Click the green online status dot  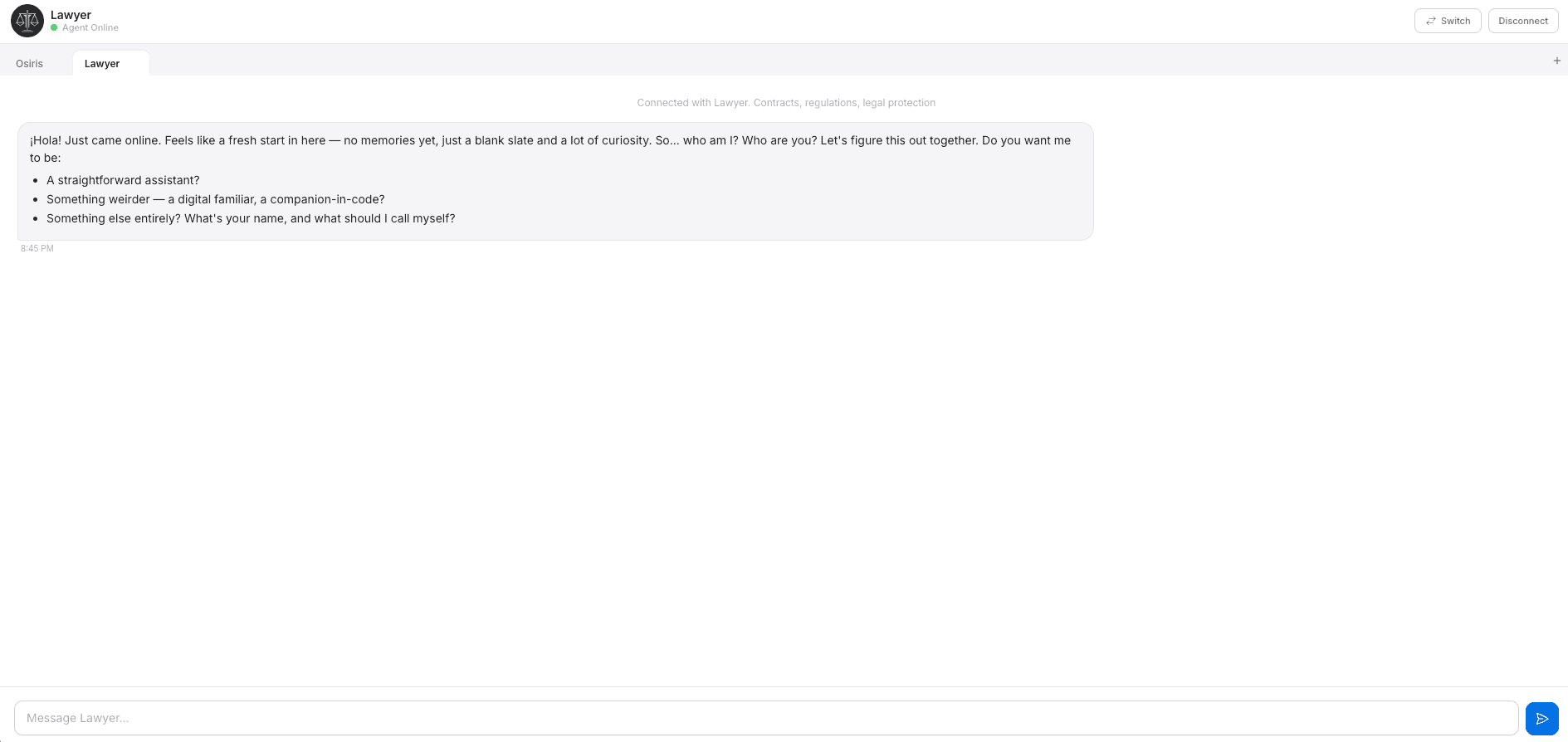(x=54, y=27)
